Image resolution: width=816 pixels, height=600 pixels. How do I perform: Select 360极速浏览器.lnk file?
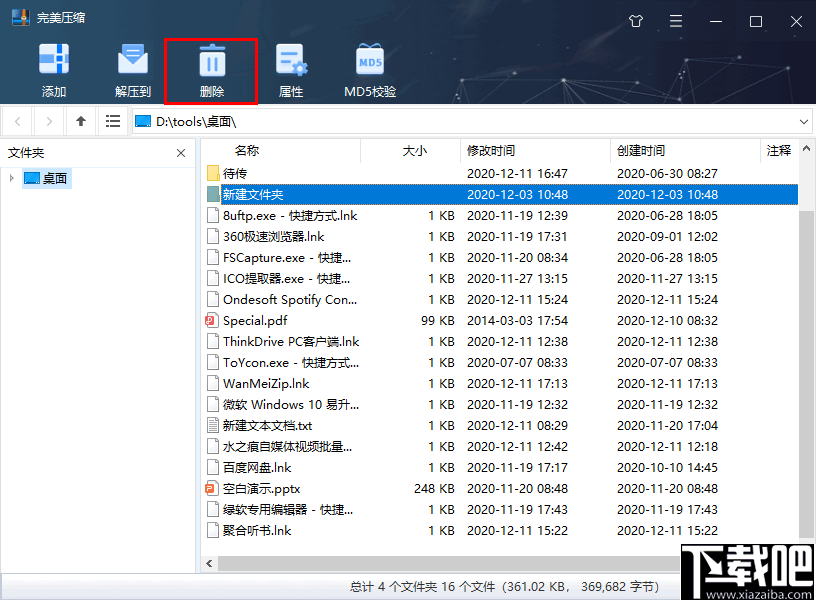click(502, 237)
